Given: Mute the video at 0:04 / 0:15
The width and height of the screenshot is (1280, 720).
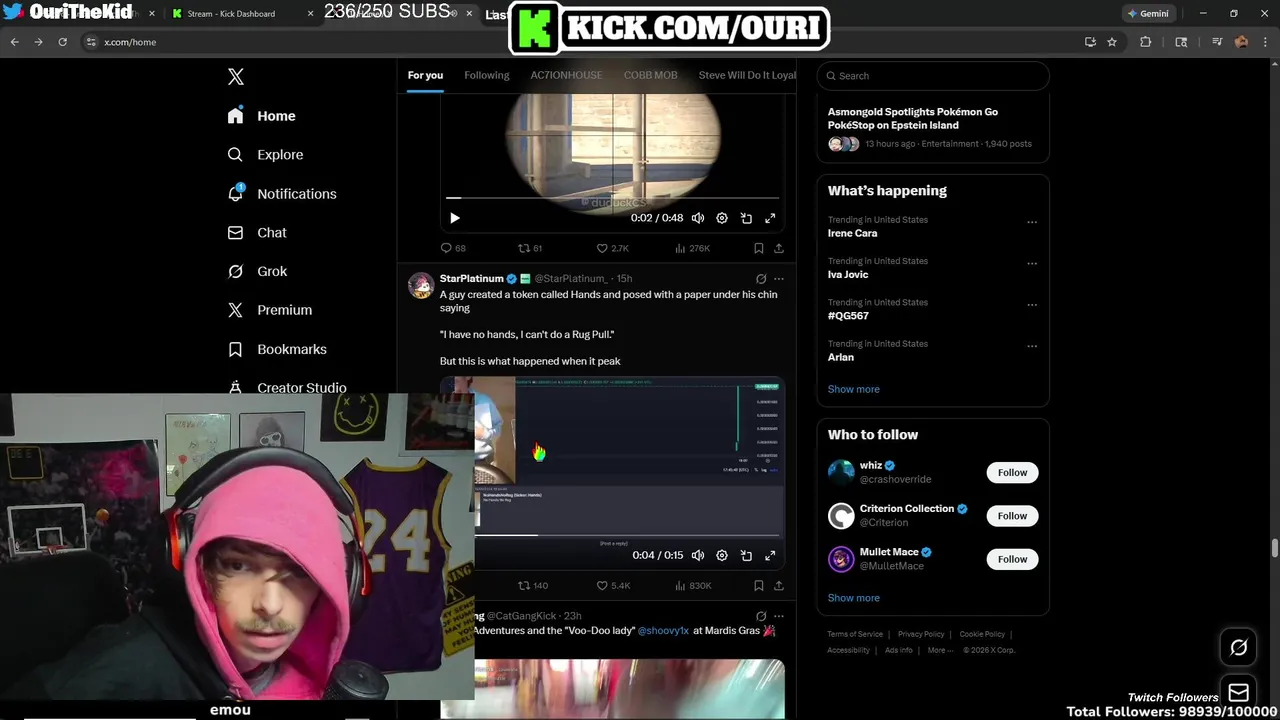Looking at the screenshot, I should tap(698, 555).
